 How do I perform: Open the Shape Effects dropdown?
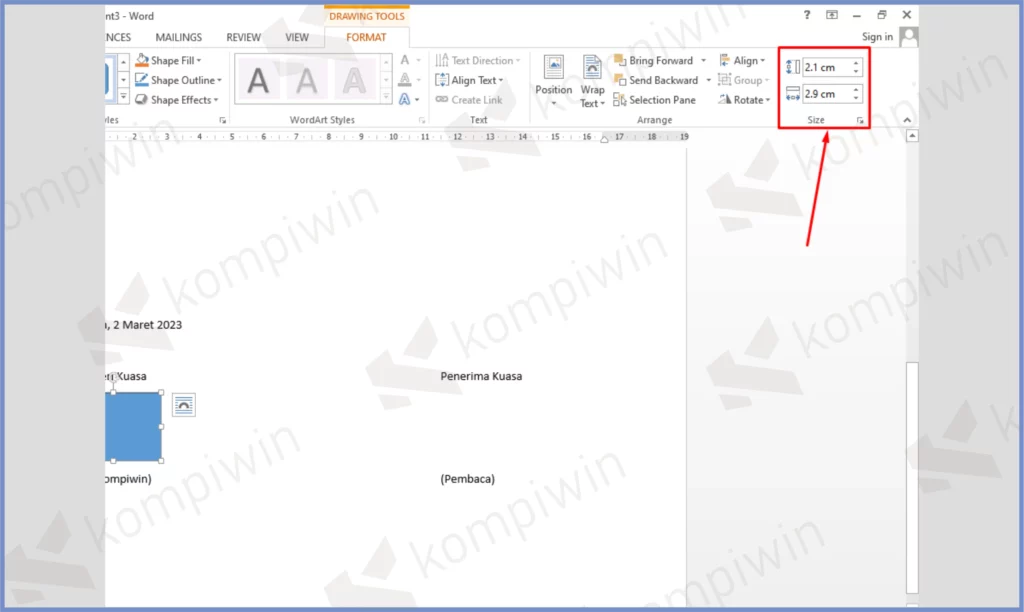pos(215,100)
